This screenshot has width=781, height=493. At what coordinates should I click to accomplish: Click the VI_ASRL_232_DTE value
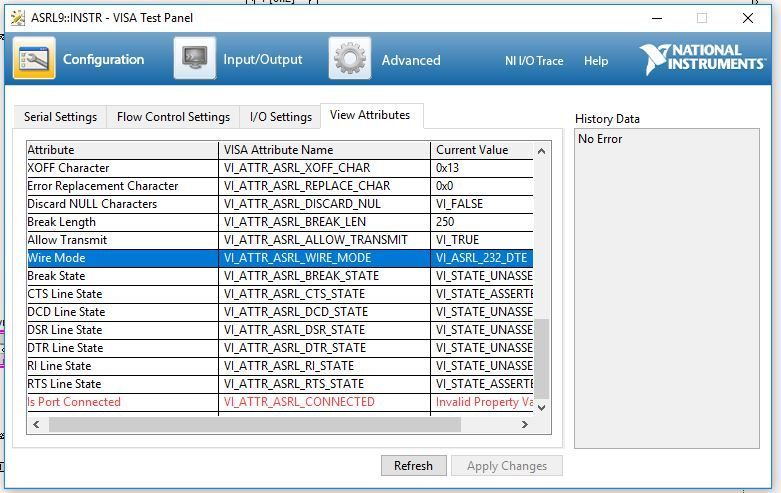coord(482,258)
